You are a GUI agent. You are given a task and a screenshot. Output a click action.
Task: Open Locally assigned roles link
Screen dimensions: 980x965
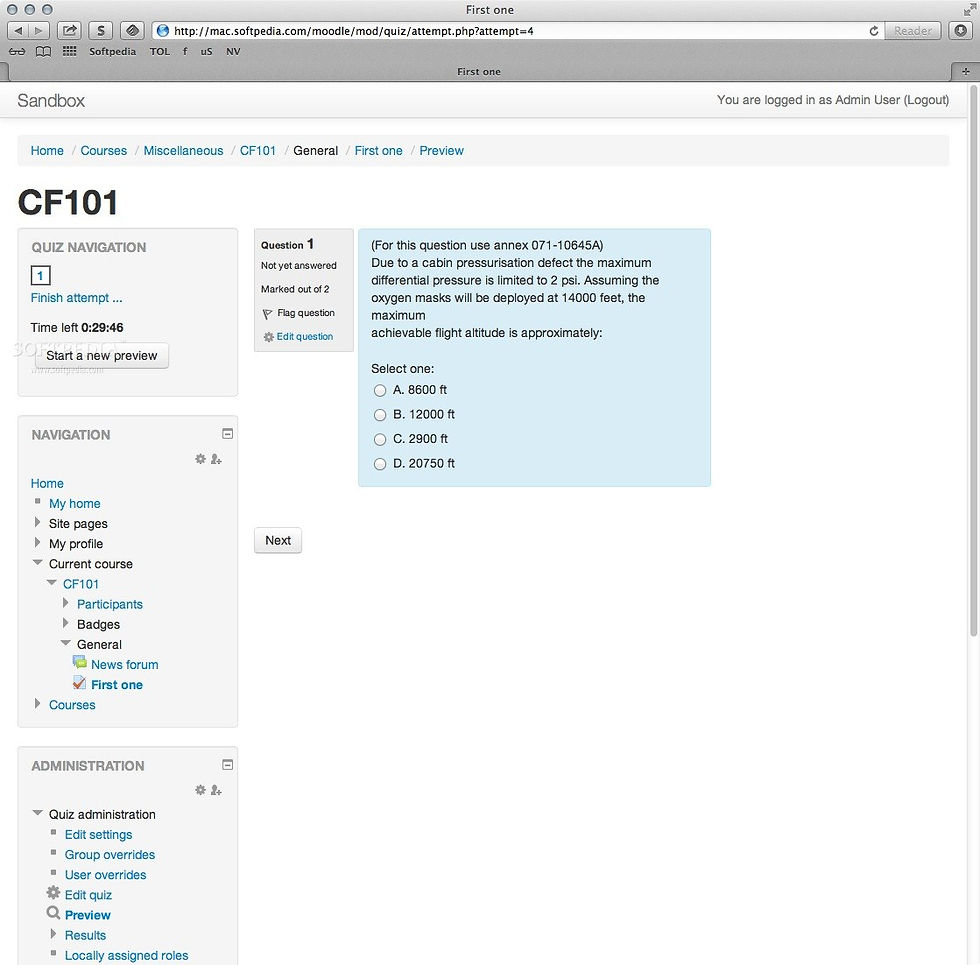pos(126,955)
